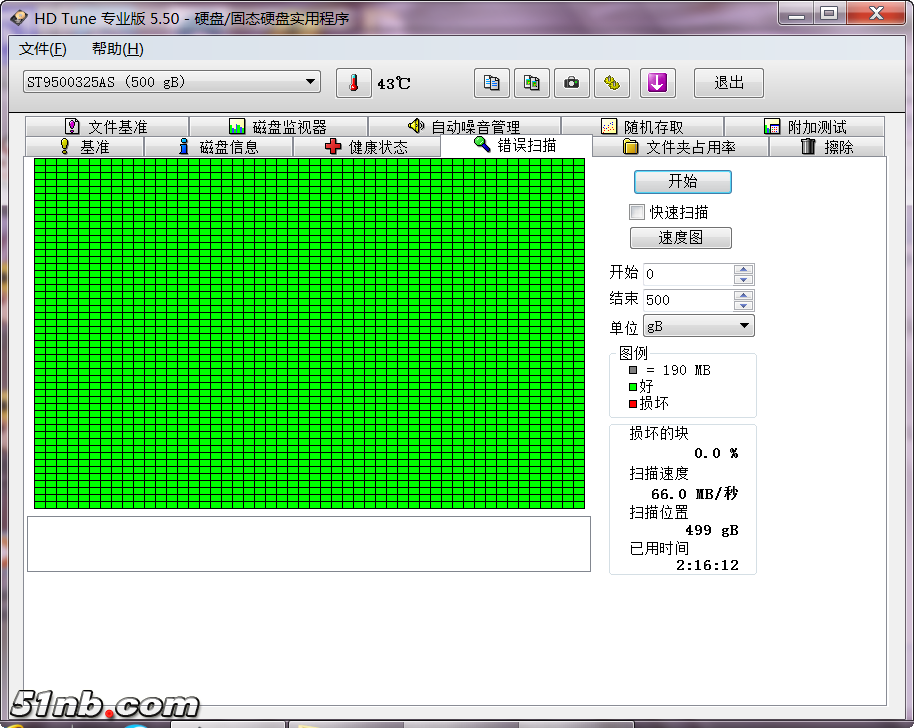Screen dimensions: 914x728
Task: Increase the 开始 start value with up arrow
Action: 743,269
